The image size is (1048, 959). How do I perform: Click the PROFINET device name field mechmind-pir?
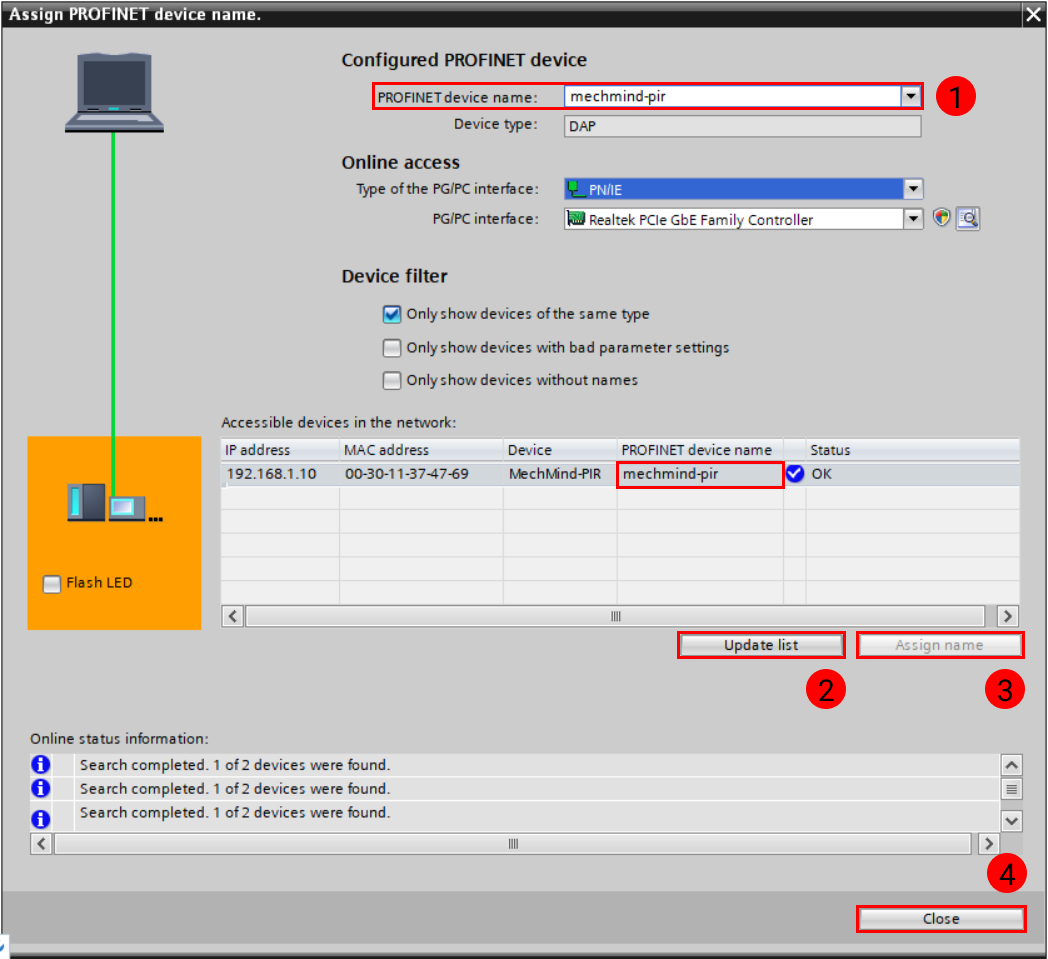click(733, 96)
